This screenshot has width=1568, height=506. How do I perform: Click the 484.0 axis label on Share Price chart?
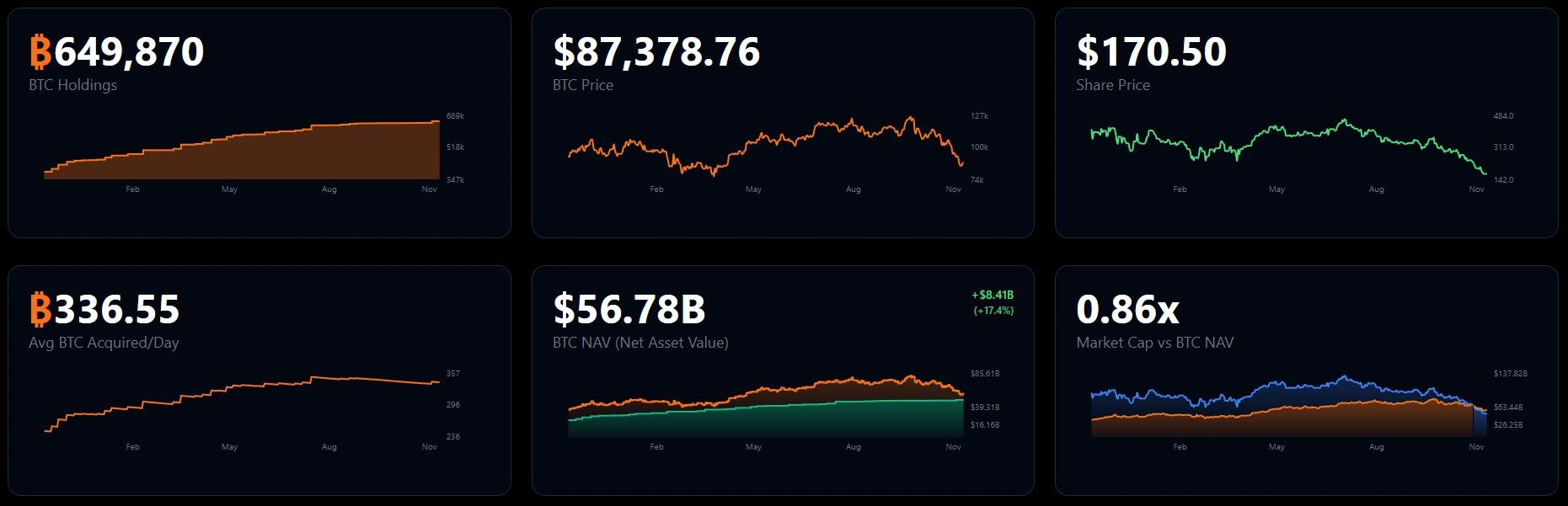click(1503, 116)
